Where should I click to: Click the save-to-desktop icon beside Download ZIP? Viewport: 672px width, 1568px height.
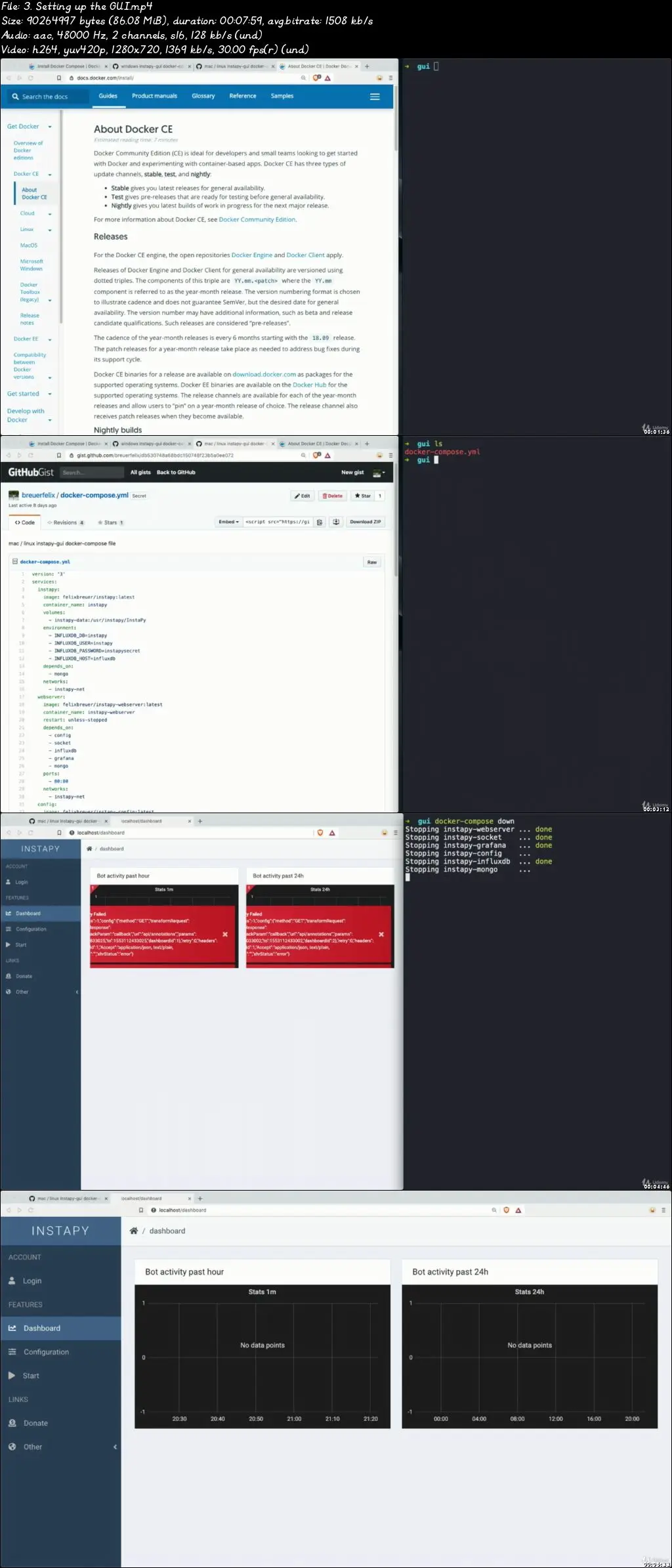click(336, 522)
